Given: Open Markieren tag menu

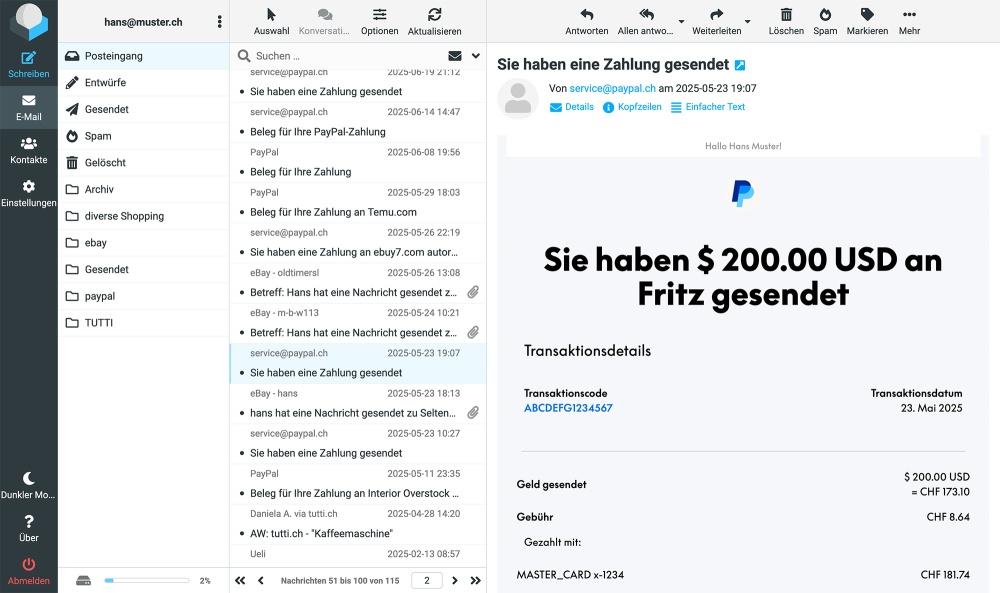Looking at the screenshot, I should (867, 22).
